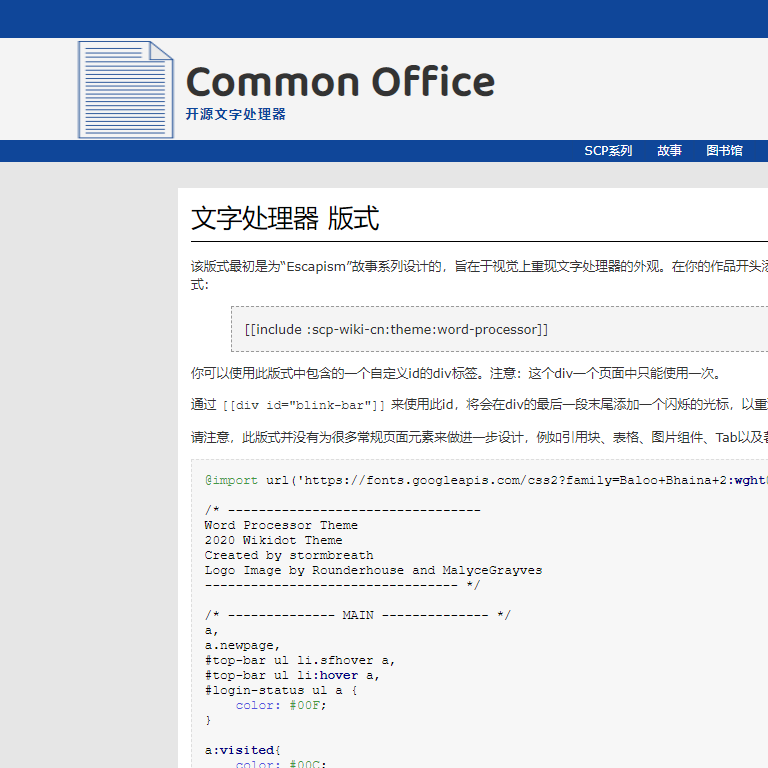768x768 pixels.
Task: Click the Created by stormbreath line
Action: coord(289,555)
